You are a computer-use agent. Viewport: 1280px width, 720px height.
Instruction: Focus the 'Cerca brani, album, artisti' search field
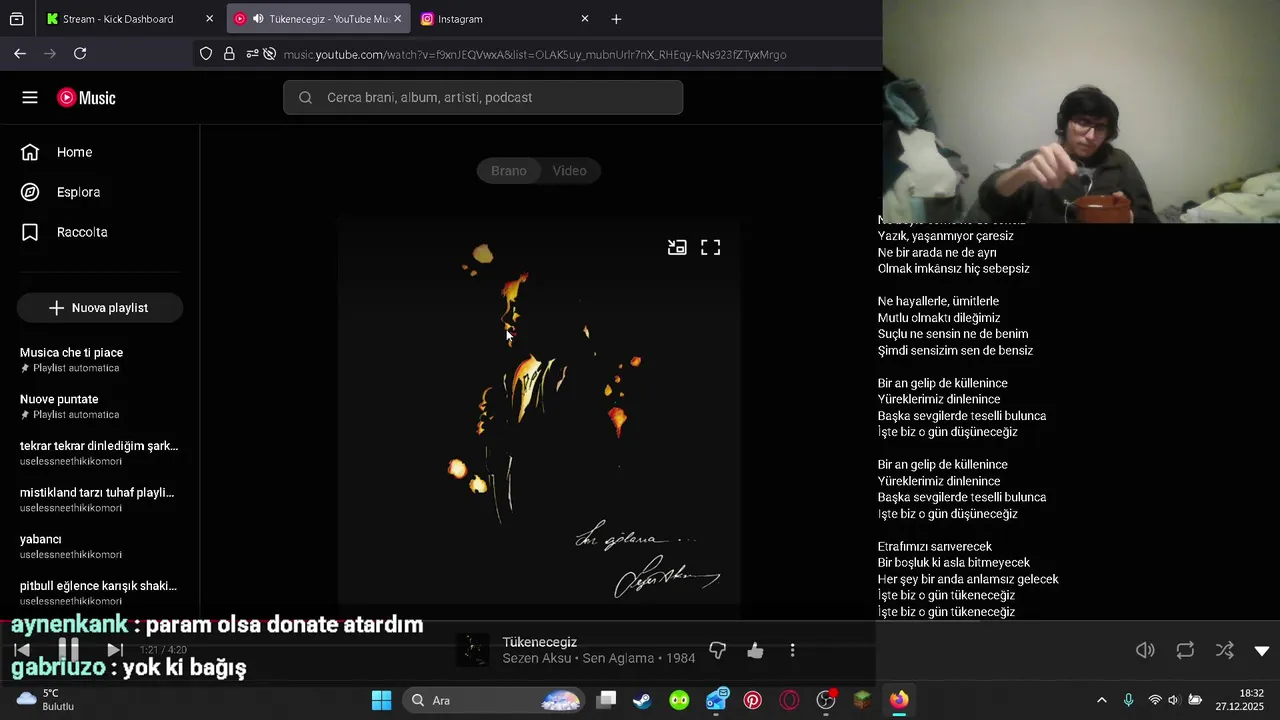(x=483, y=97)
